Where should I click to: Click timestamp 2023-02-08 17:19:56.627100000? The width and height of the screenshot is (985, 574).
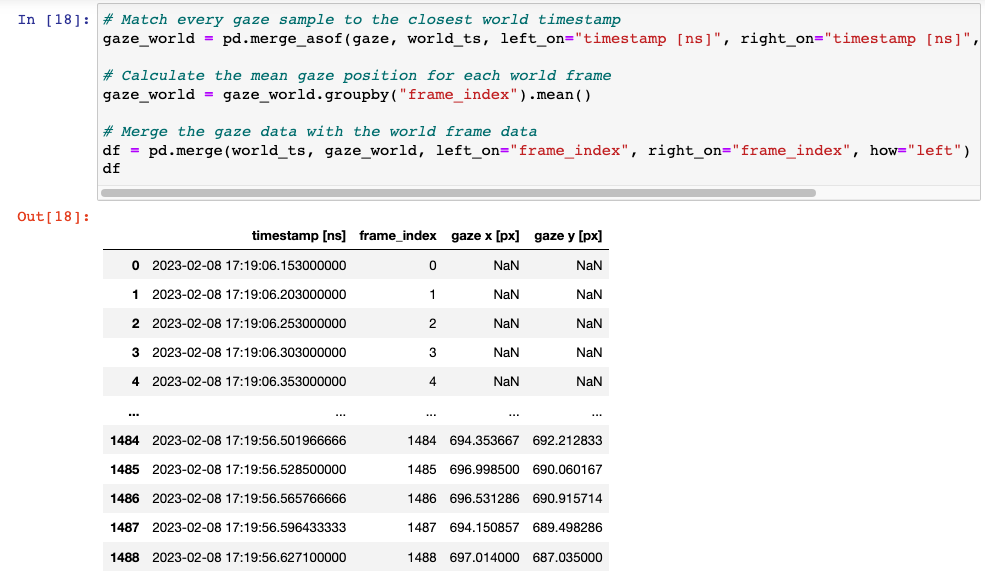[x=249, y=557]
